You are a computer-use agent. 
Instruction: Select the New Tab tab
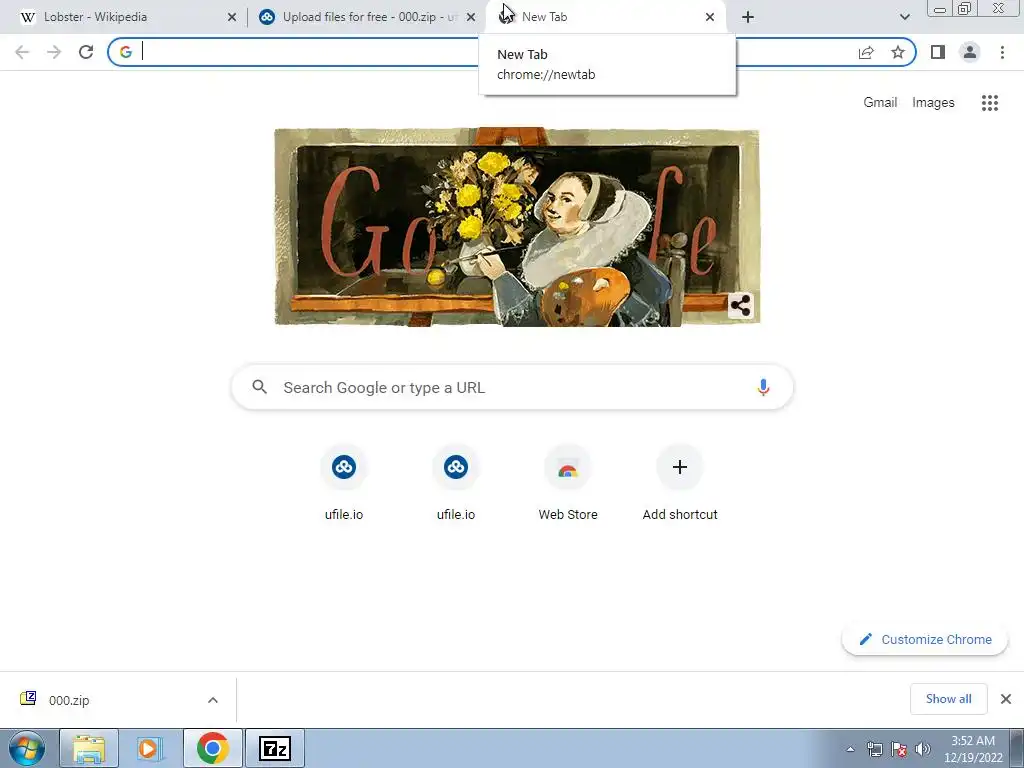[604, 17]
